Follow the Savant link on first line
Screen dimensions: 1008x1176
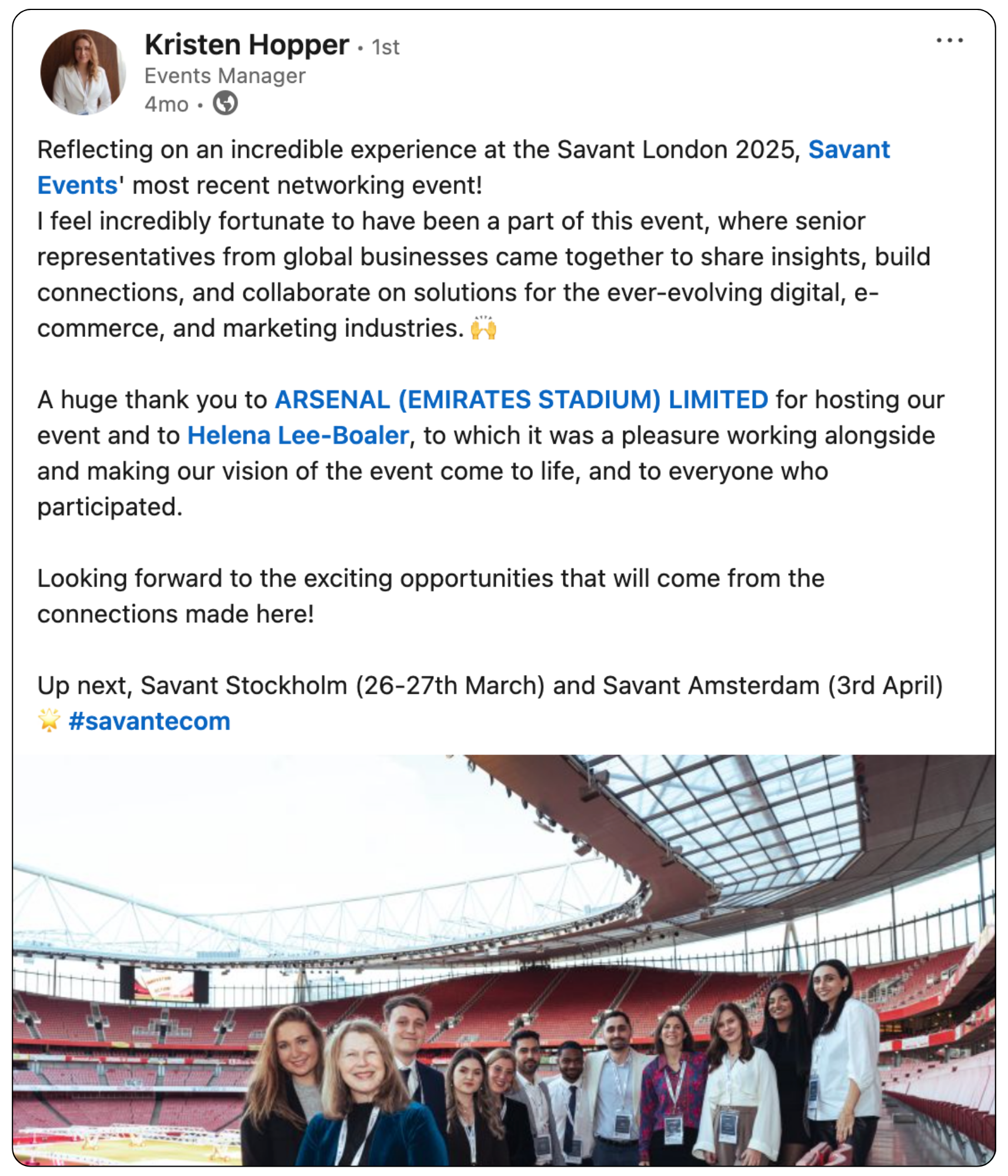(x=849, y=149)
